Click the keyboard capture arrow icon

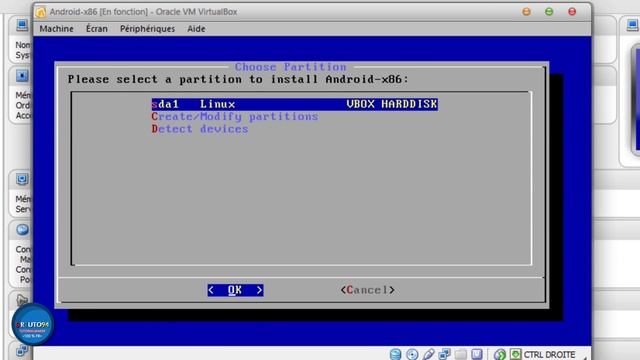pos(516,354)
